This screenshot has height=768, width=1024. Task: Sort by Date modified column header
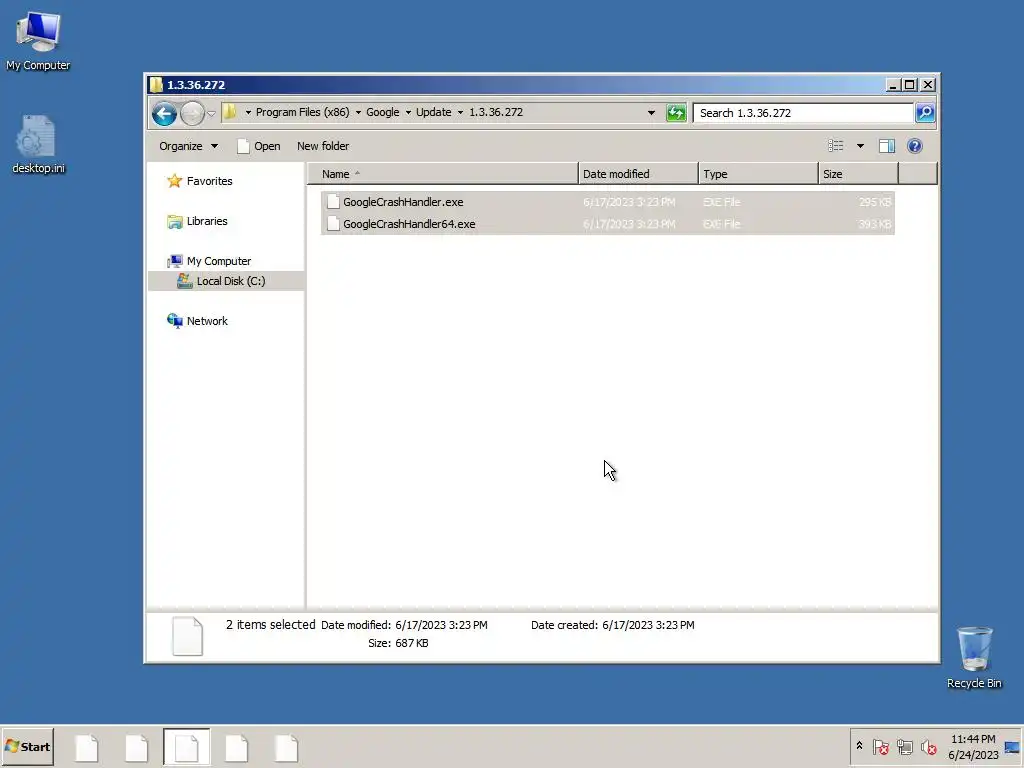pos(638,174)
